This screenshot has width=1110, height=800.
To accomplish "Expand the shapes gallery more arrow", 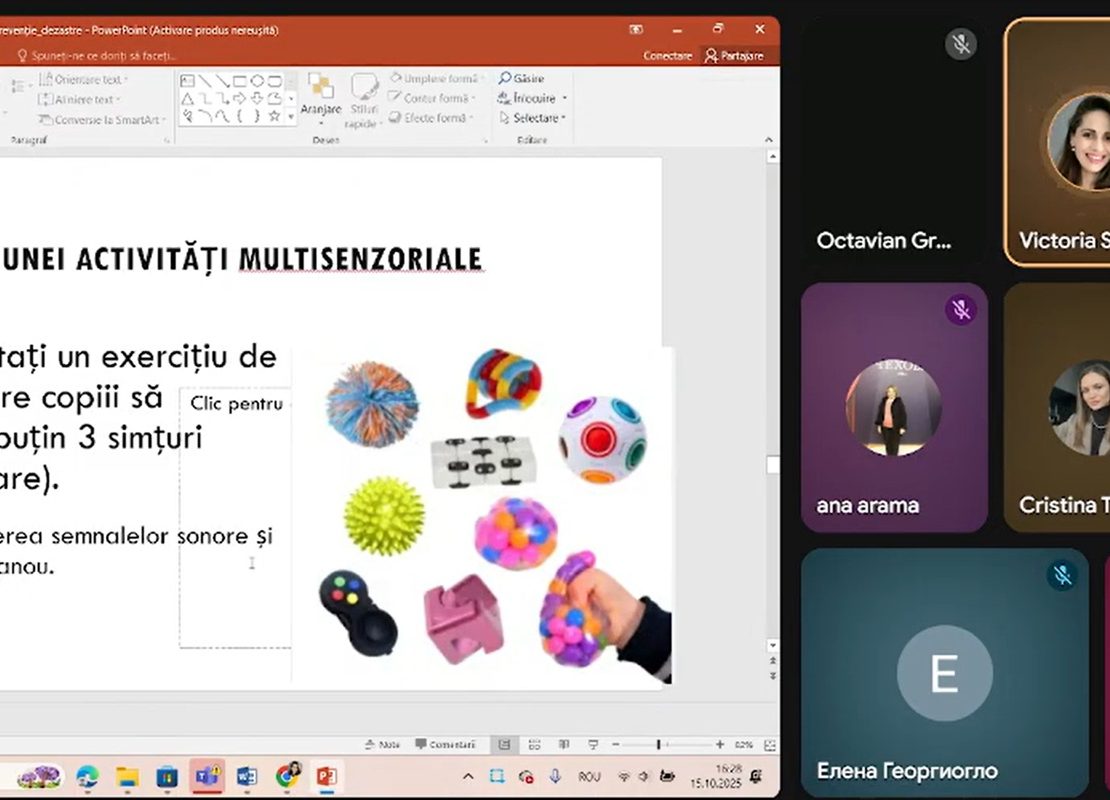I will tap(291, 117).
